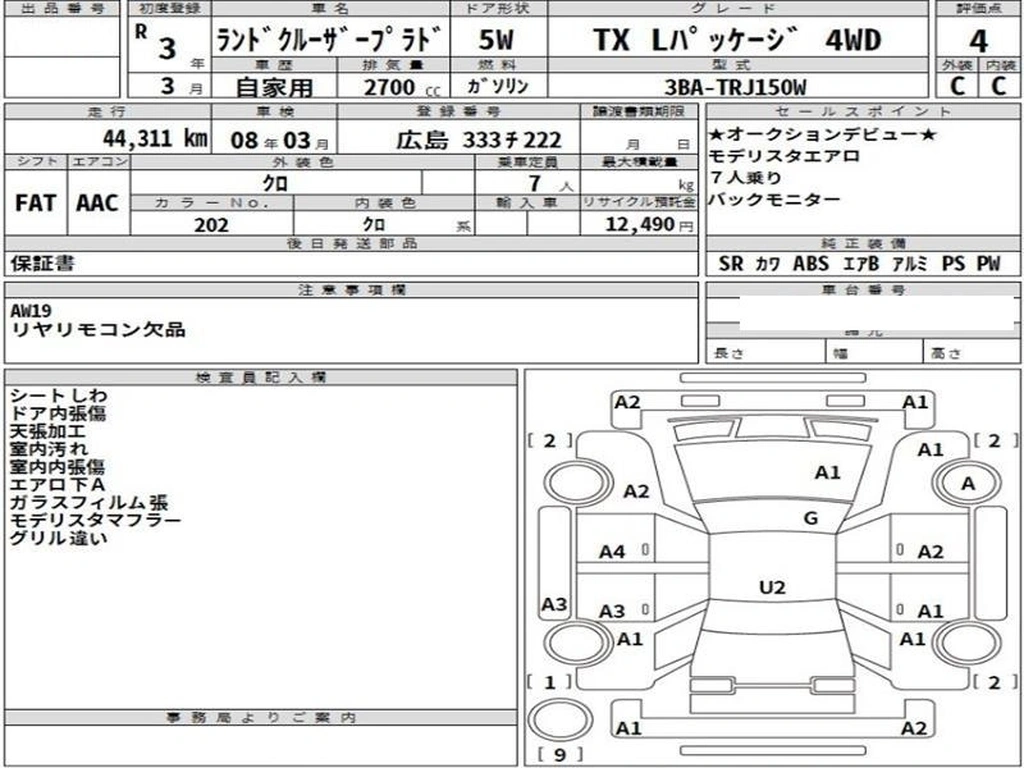Select the fuel type ガソリン
The image size is (1024, 768).
498,87
